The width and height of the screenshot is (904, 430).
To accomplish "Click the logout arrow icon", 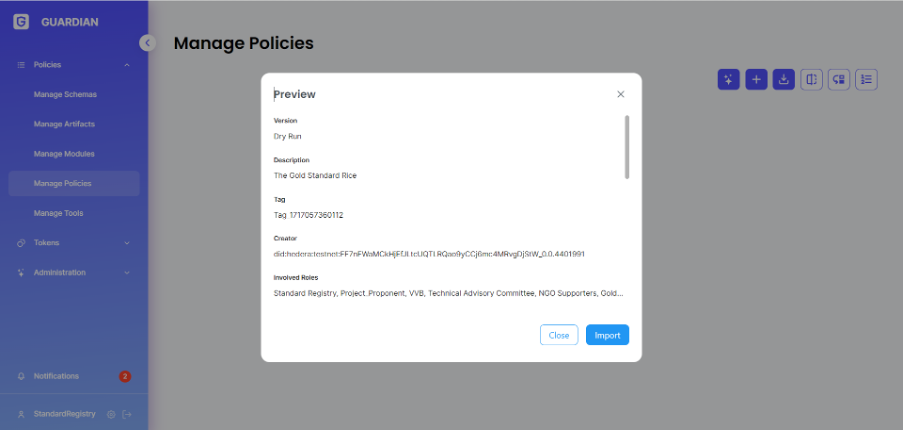I will click(127, 414).
